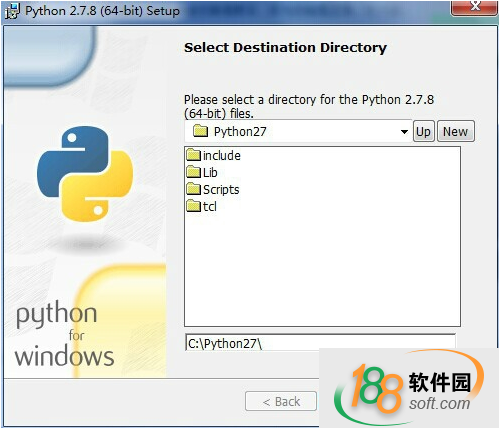Create a new folder with the New button
Image resolution: width=499 pixels, height=428 pixels.
click(x=455, y=131)
